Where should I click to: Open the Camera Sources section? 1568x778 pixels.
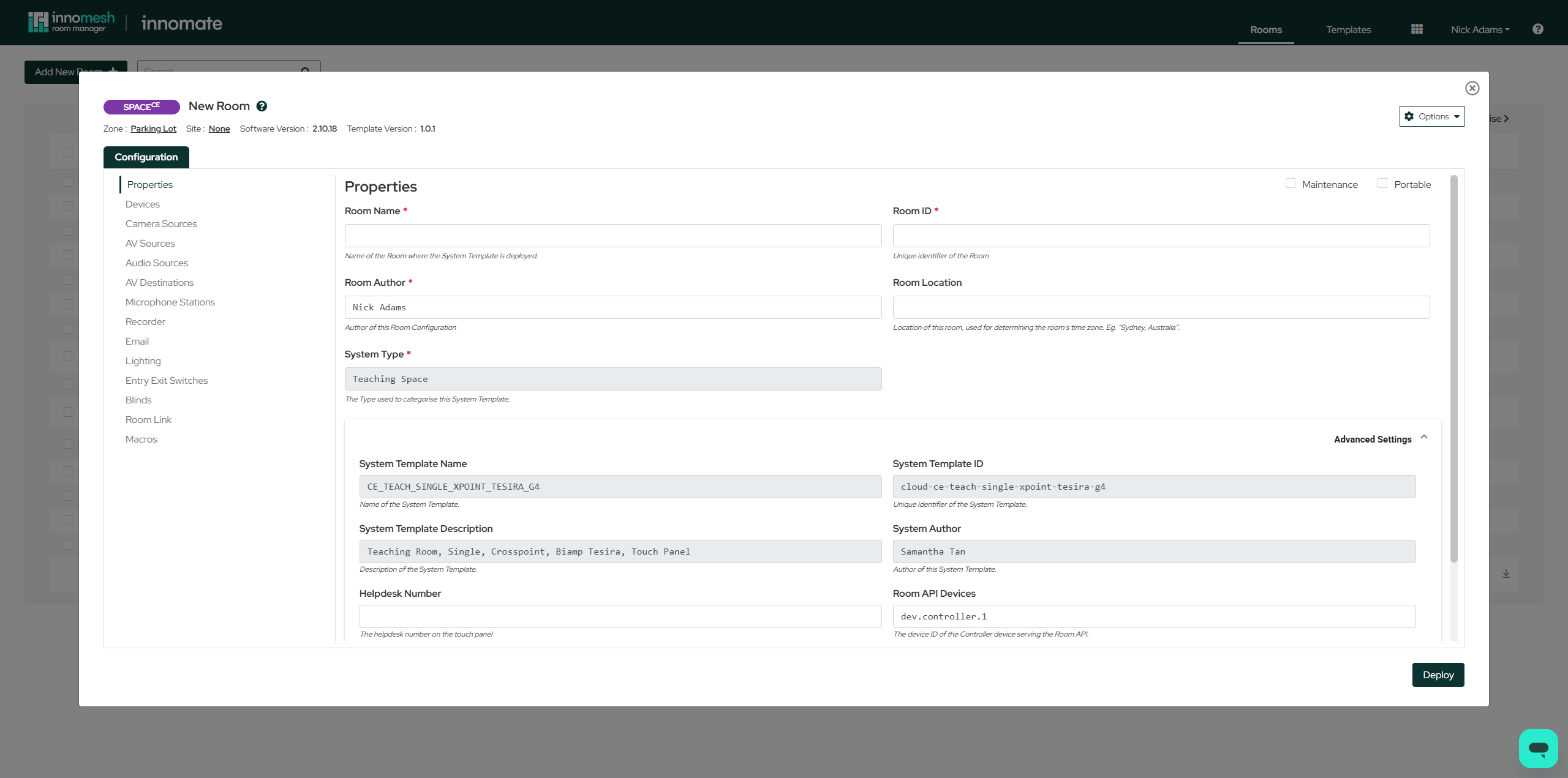161,224
